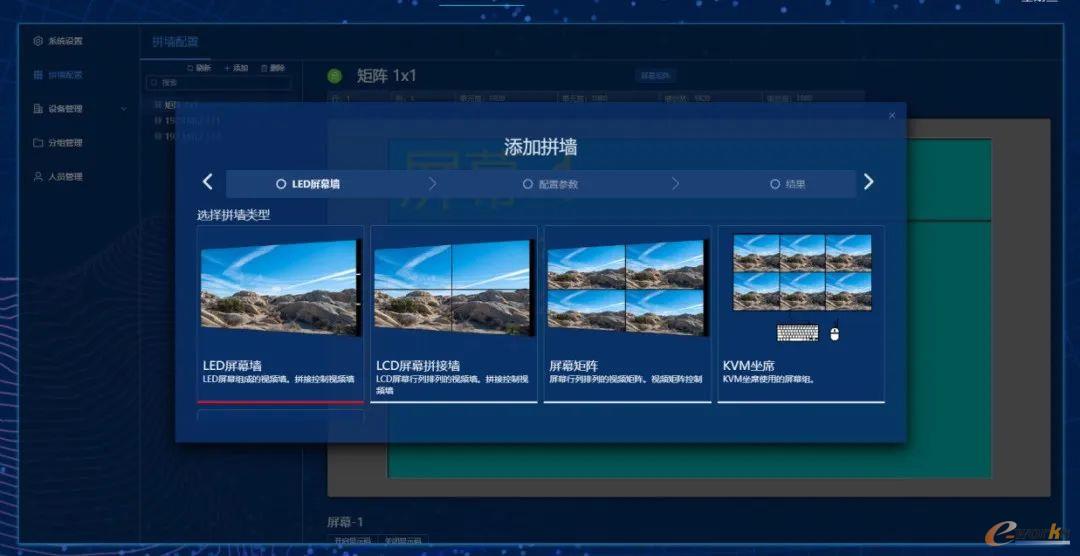The image size is (1080, 556).
Task: Jump to the 配置参数 wizard step
Action: point(550,184)
